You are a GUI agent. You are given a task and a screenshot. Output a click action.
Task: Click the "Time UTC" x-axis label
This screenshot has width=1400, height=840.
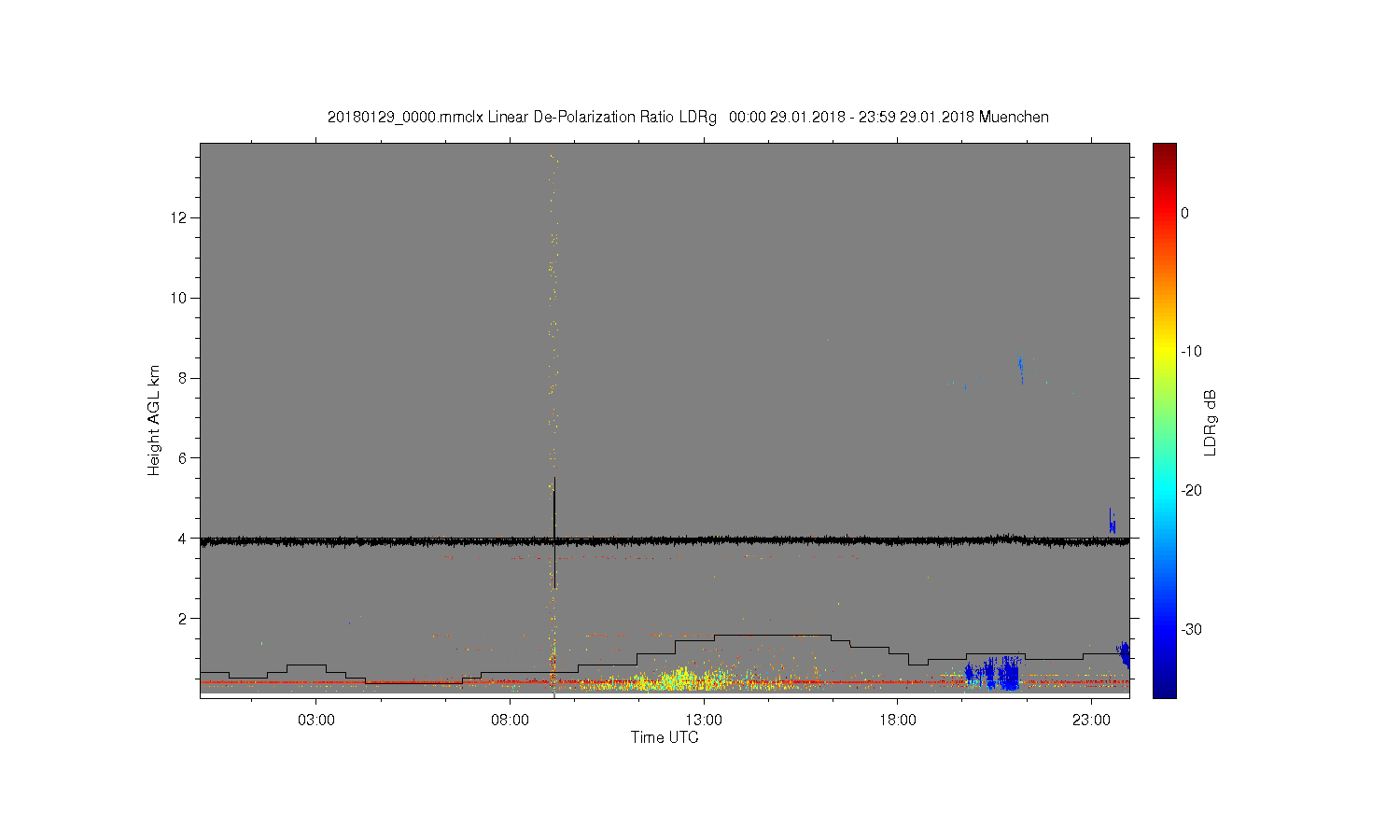[x=665, y=737]
